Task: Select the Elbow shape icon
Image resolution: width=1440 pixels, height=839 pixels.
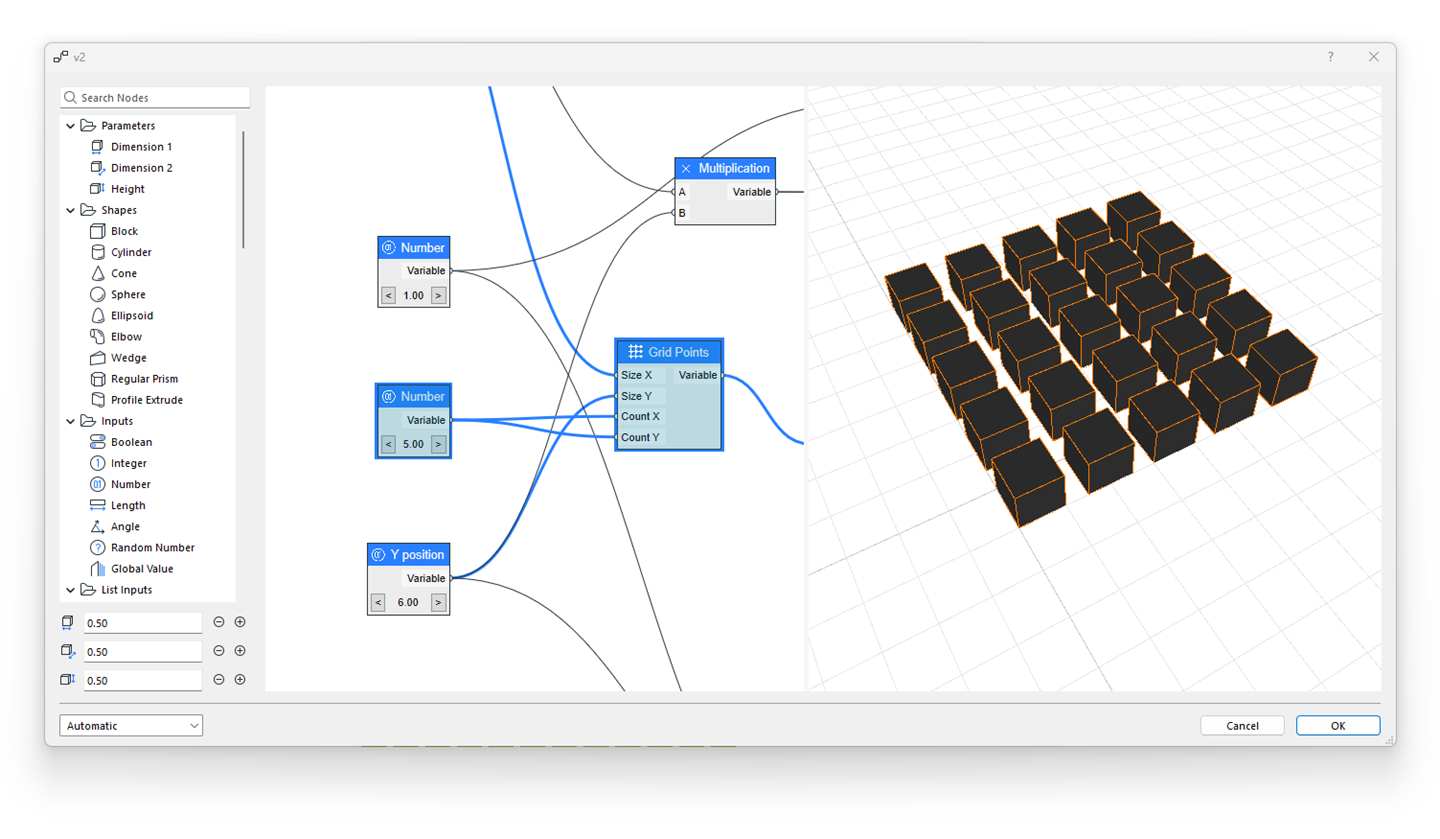Action: 97,336
